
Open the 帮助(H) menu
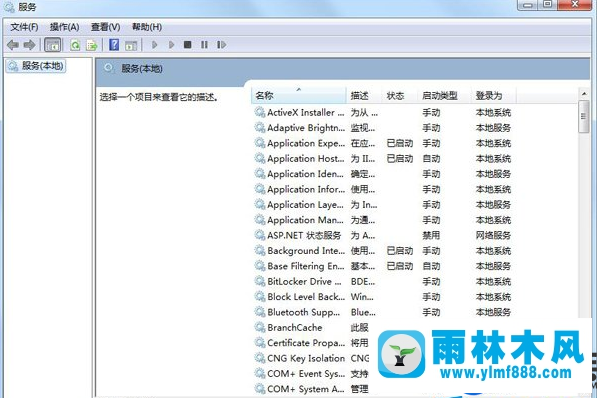147,27
